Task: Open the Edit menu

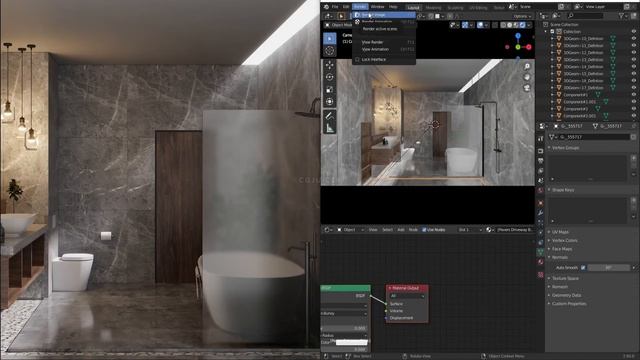Action: tap(346, 7)
